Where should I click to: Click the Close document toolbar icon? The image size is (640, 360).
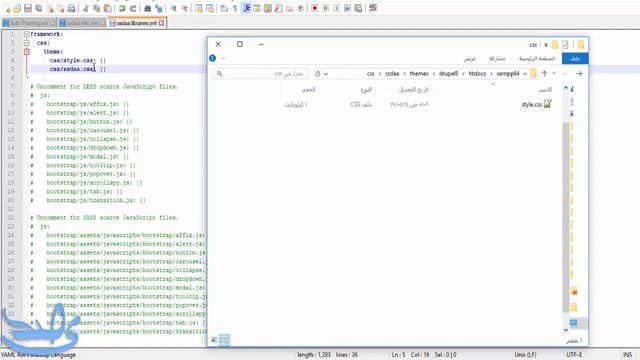(50, 9)
